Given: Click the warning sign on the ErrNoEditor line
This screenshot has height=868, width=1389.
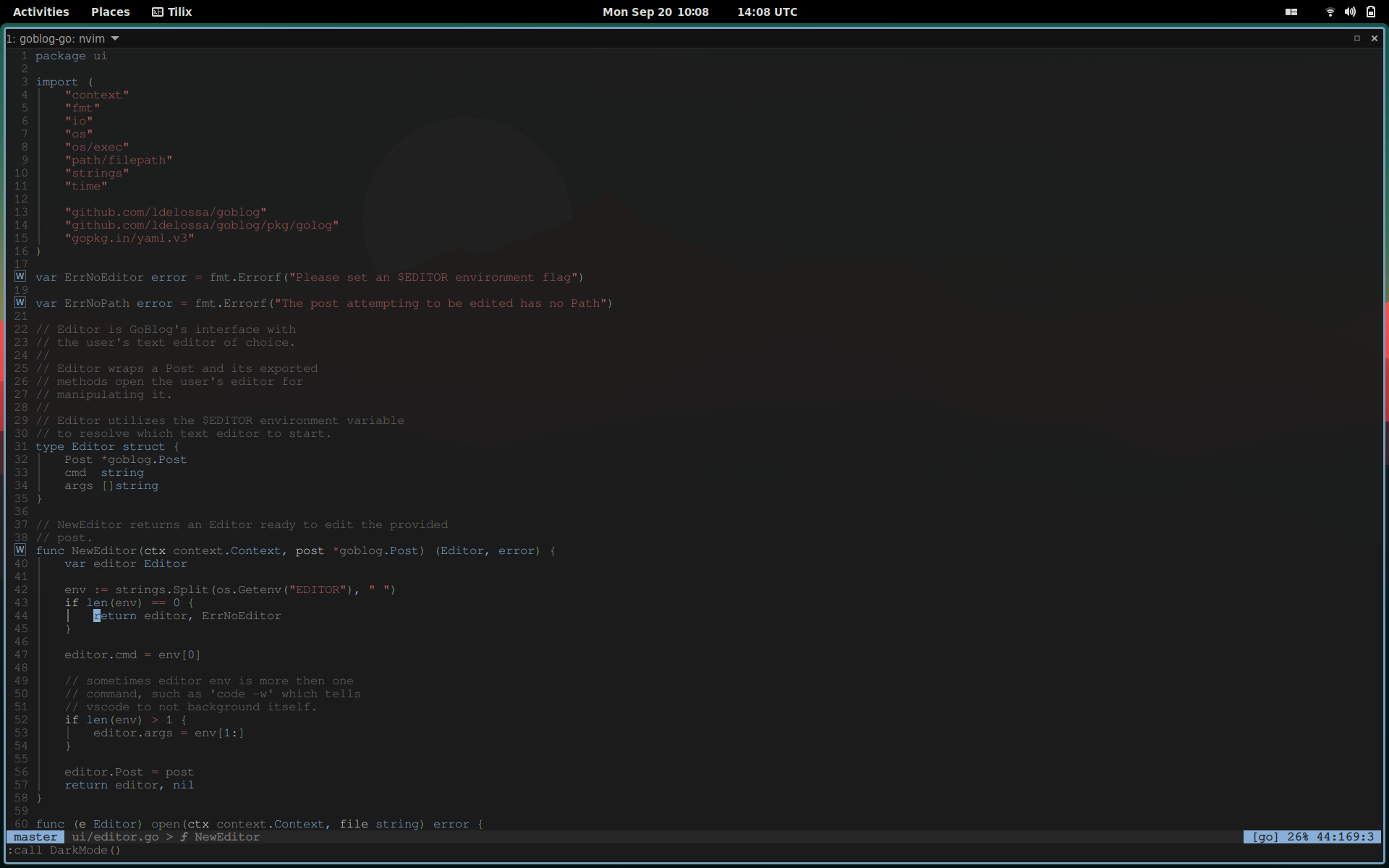Looking at the screenshot, I should 20,276.
